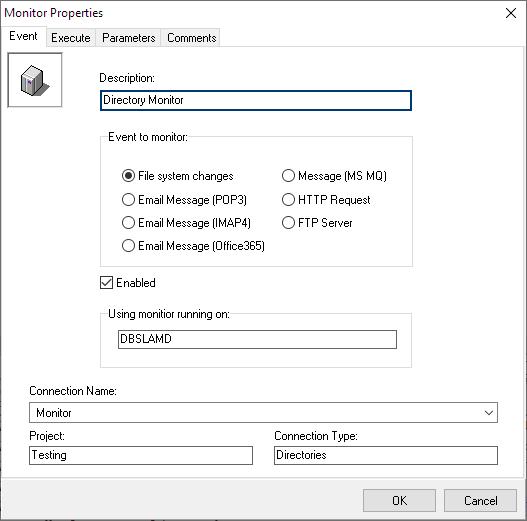Viewport: 527px width, 521px height.
Task: Click the Connection Type field showing Directories
Action: [x=386, y=455]
